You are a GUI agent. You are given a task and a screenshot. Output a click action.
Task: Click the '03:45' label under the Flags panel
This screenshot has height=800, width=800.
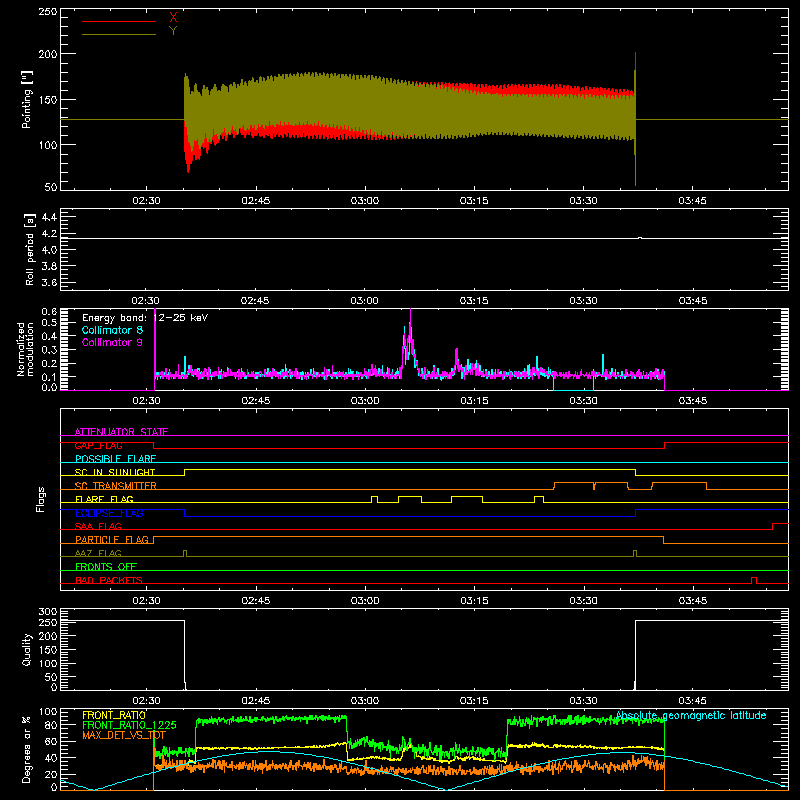pyautogui.click(x=693, y=601)
